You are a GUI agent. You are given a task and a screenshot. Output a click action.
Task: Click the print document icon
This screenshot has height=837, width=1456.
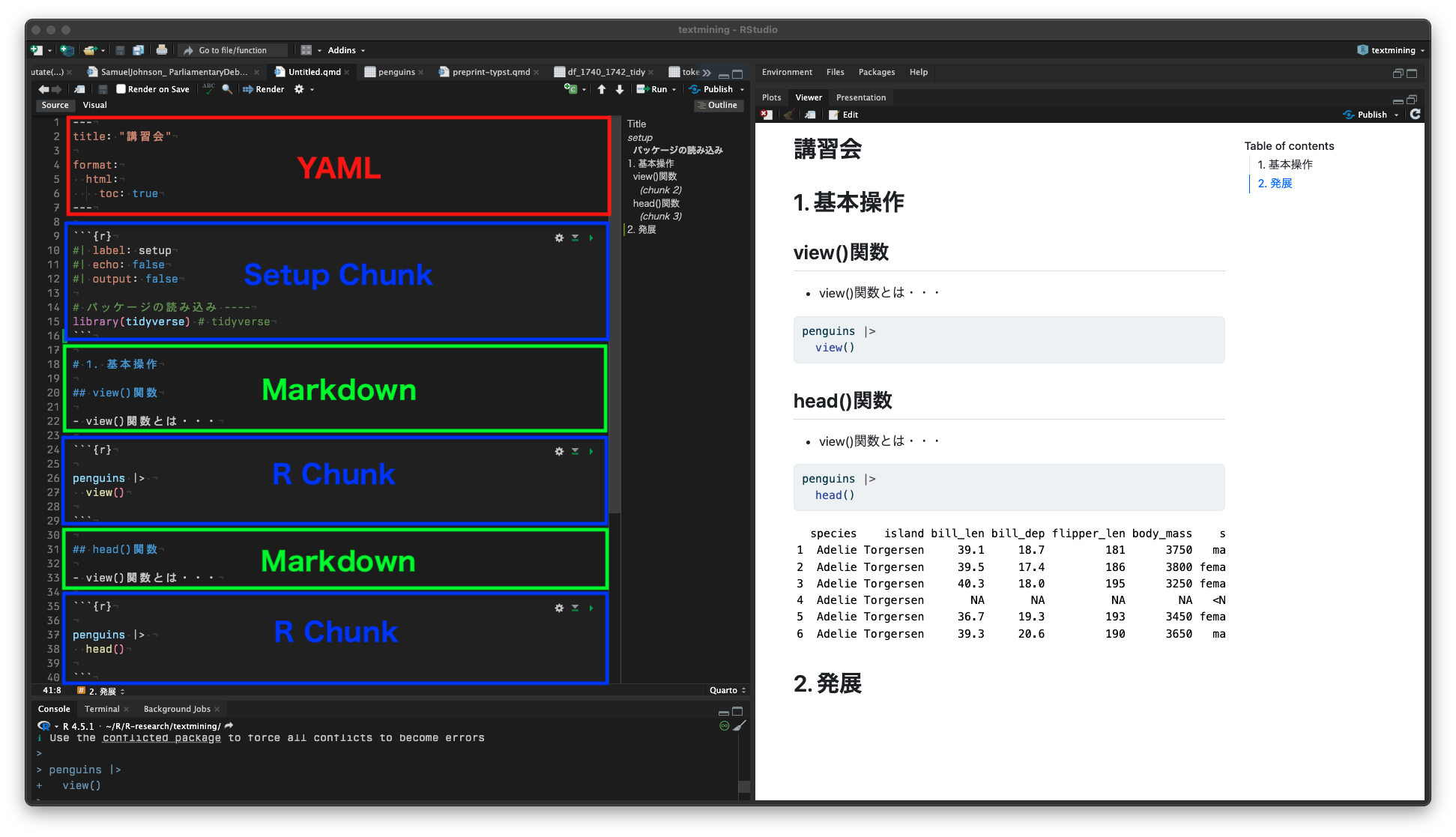[x=161, y=50]
